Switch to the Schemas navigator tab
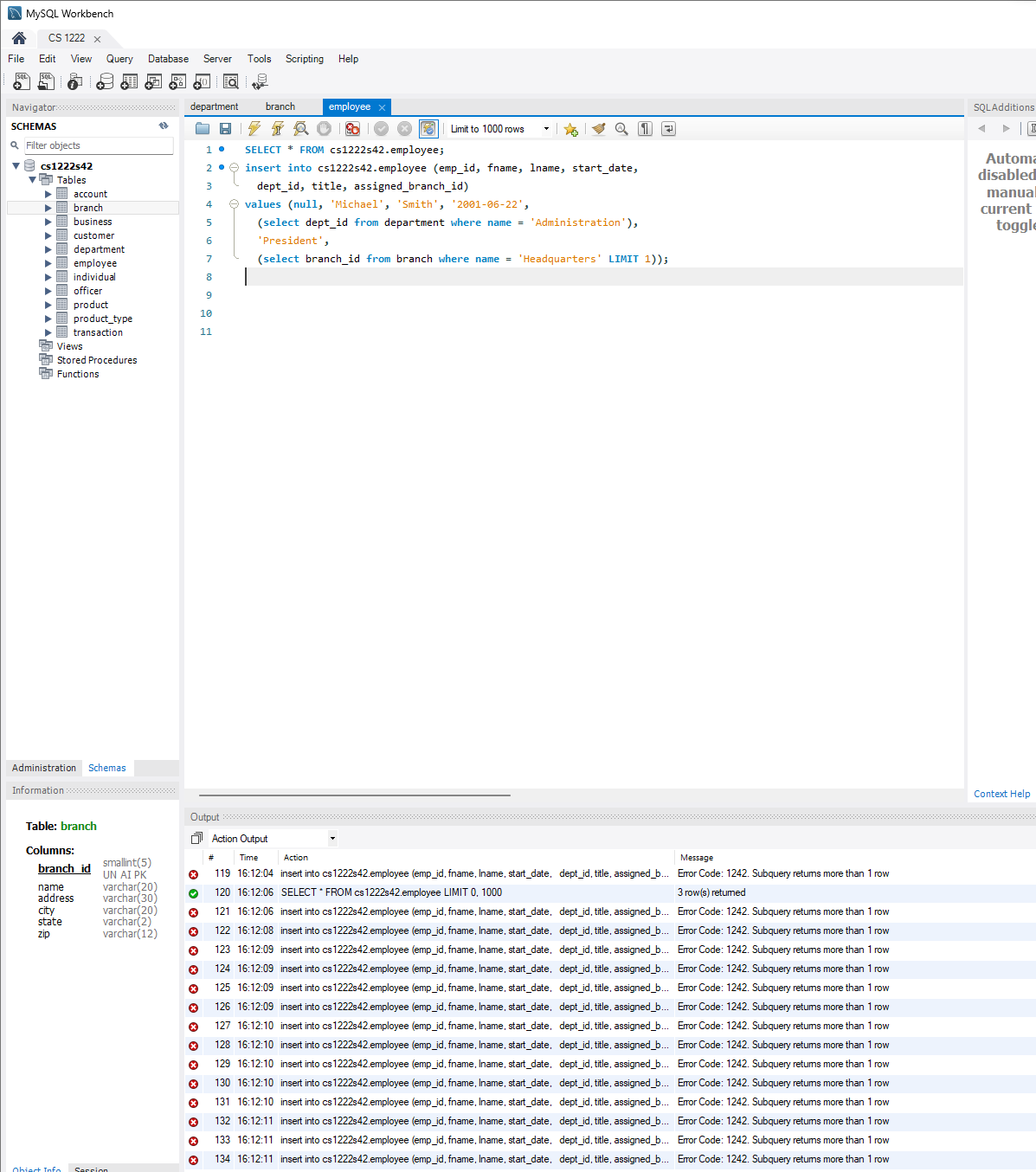 [x=107, y=768]
